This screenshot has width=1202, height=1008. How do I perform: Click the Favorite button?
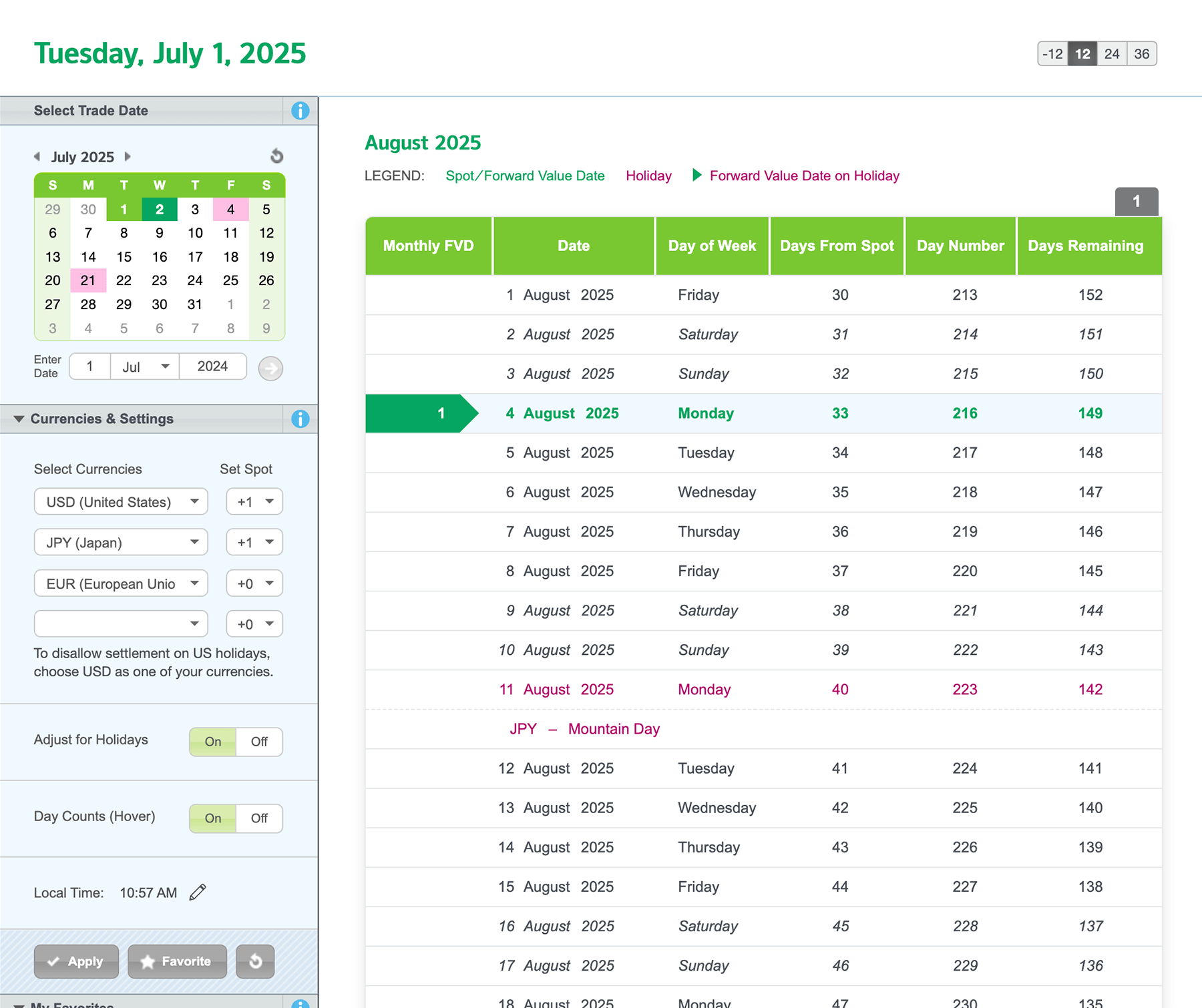(x=177, y=961)
